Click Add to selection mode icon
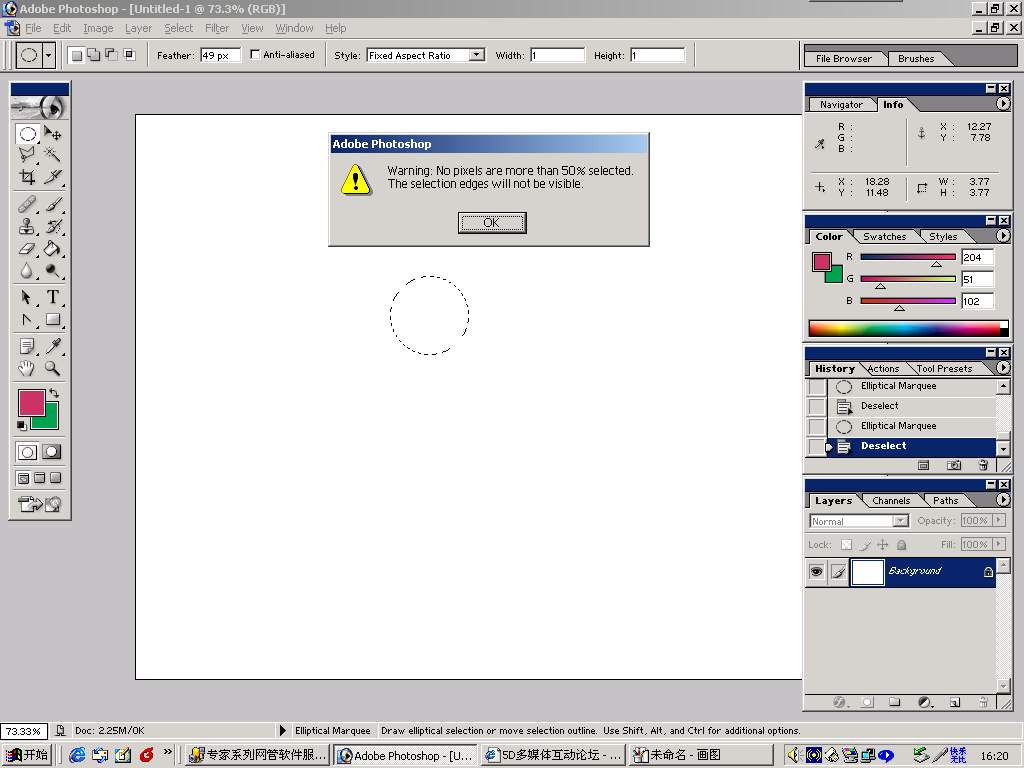1024x768 pixels. point(94,55)
